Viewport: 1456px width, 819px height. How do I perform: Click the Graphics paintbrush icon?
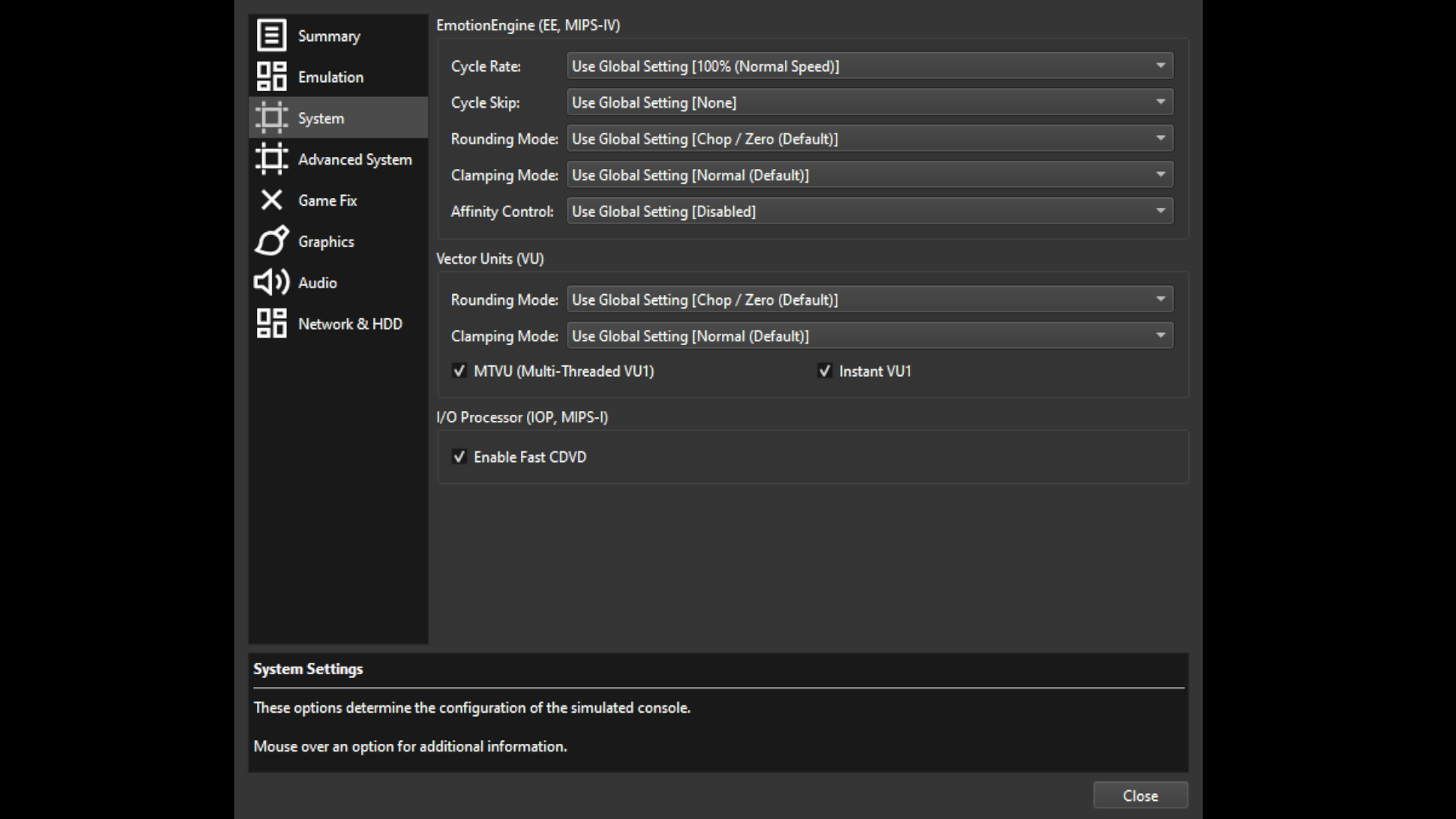click(x=271, y=241)
